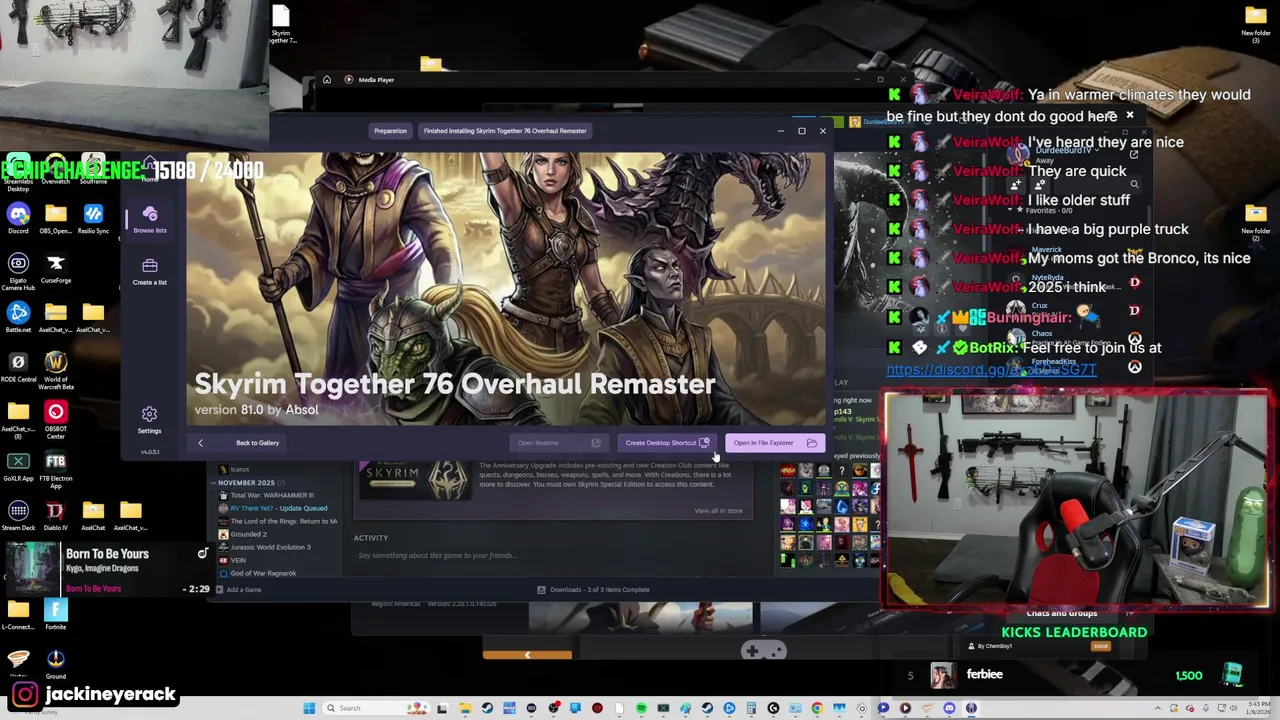Open Browse lists in Wabbajack sidebar
The image size is (1280, 720).
click(x=150, y=220)
